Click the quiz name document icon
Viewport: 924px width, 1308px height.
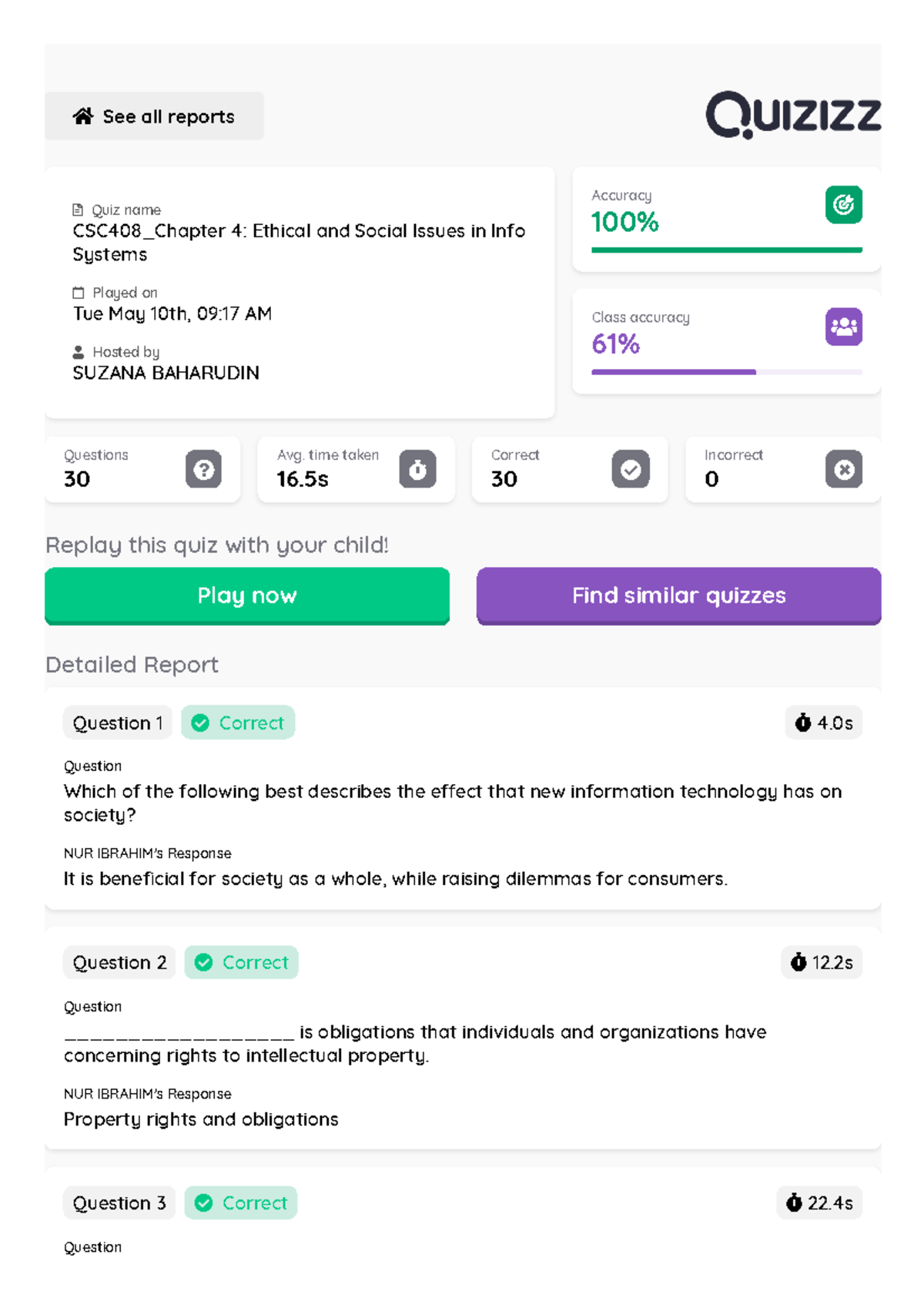(x=79, y=209)
